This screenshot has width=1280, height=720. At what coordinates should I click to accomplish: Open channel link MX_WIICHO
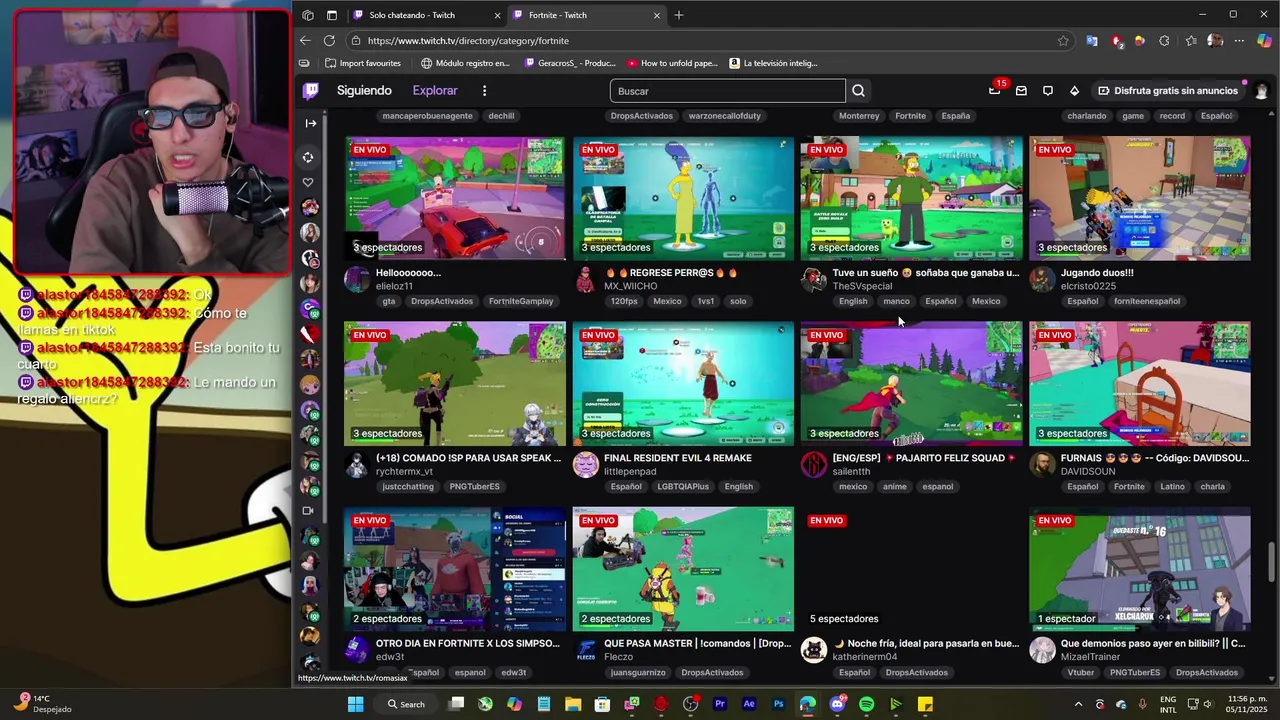click(631, 286)
